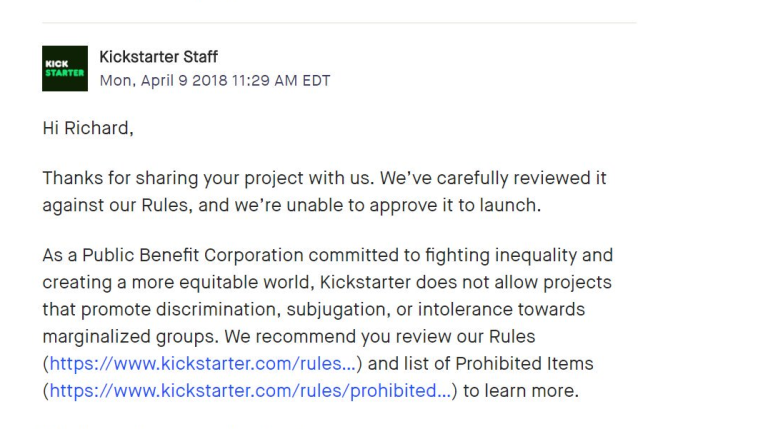The height and width of the screenshot is (429, 768).
Task: Click 'to learn more.' at message end
Action: (520, 391)
